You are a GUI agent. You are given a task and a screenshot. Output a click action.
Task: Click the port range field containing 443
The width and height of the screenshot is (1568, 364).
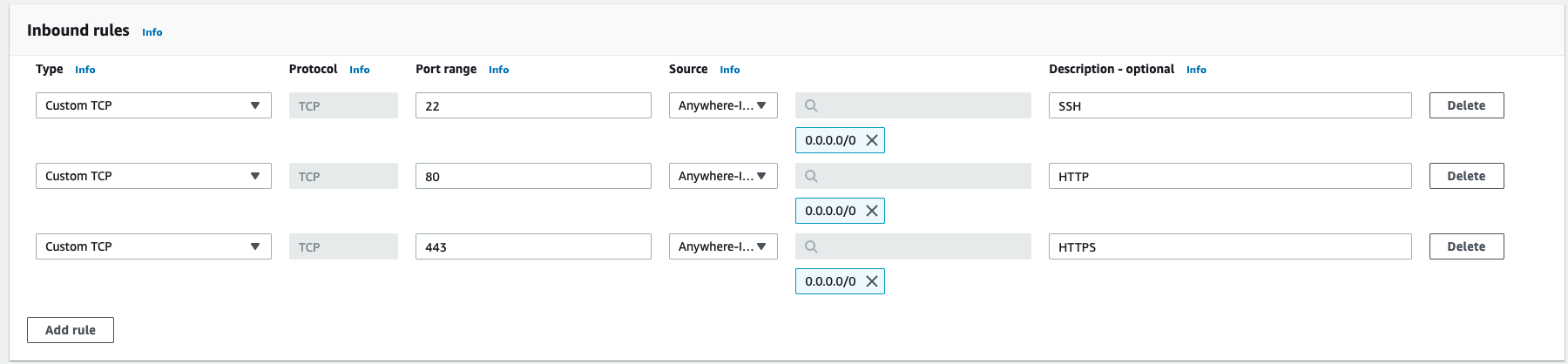(x=532, y=246)
